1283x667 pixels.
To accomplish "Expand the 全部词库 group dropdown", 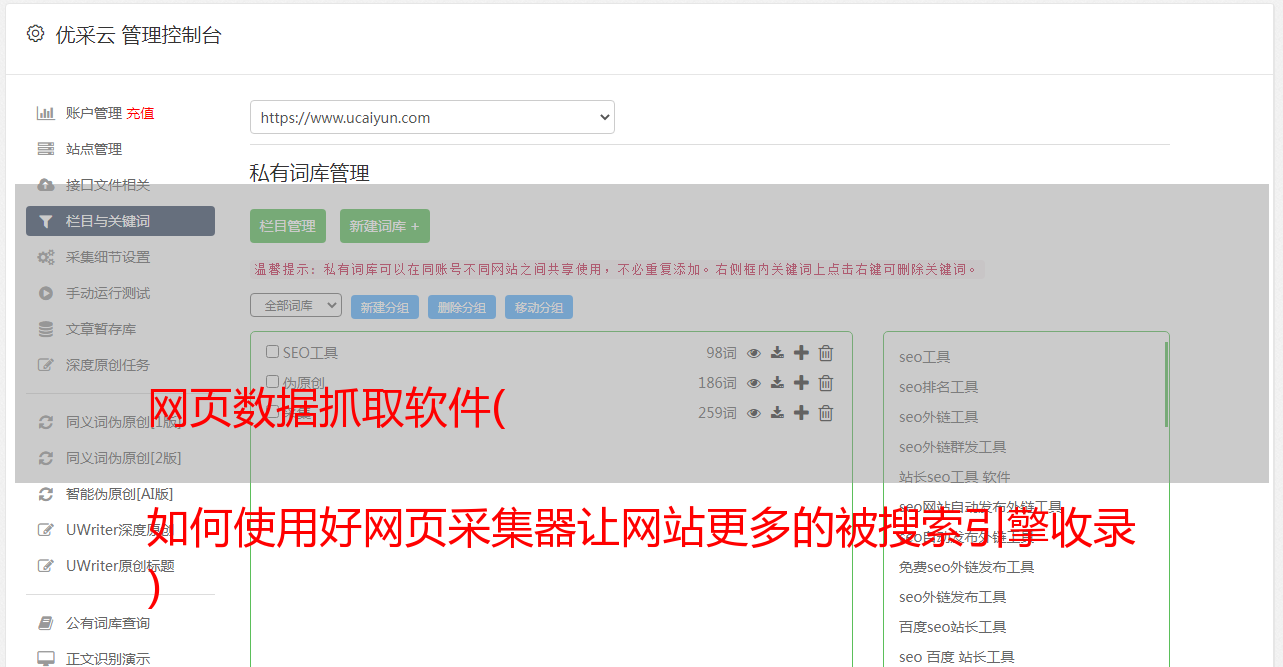I will (x=296, y=306).
